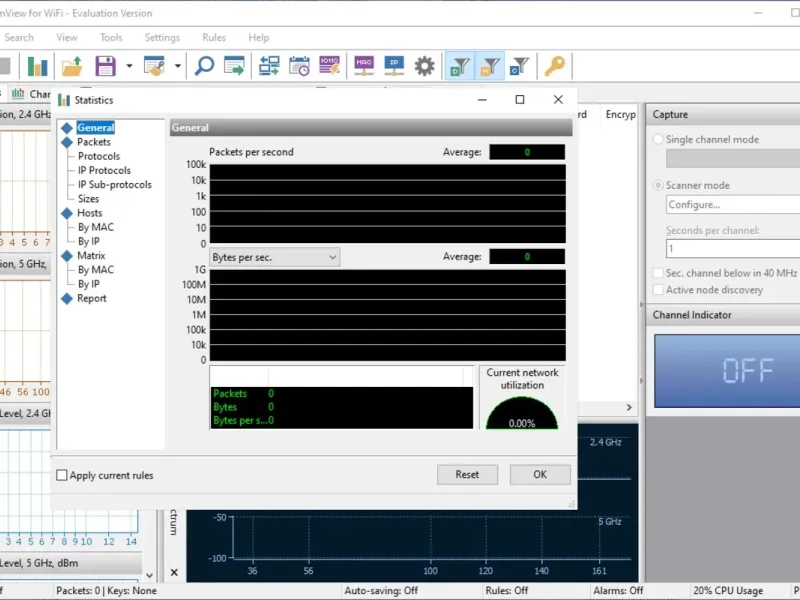Click the scheduler calendar clock icon

(299, 67)
